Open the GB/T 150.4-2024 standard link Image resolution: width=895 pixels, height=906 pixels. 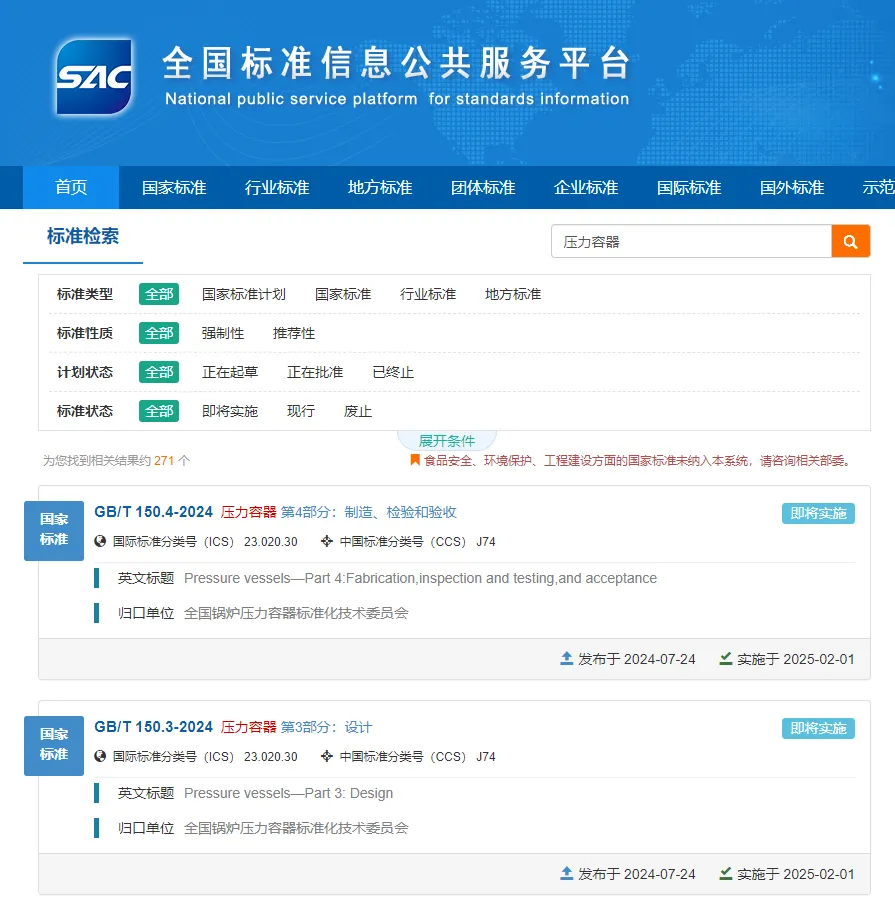[154, 512]
